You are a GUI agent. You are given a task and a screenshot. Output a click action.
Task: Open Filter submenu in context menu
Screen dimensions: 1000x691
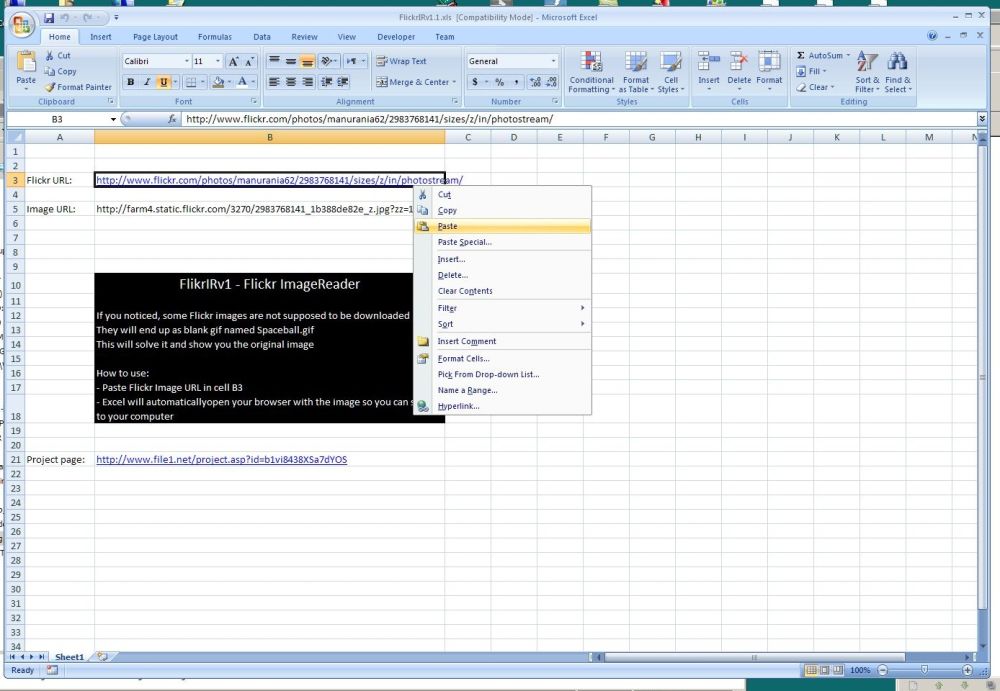click(503, 308)
